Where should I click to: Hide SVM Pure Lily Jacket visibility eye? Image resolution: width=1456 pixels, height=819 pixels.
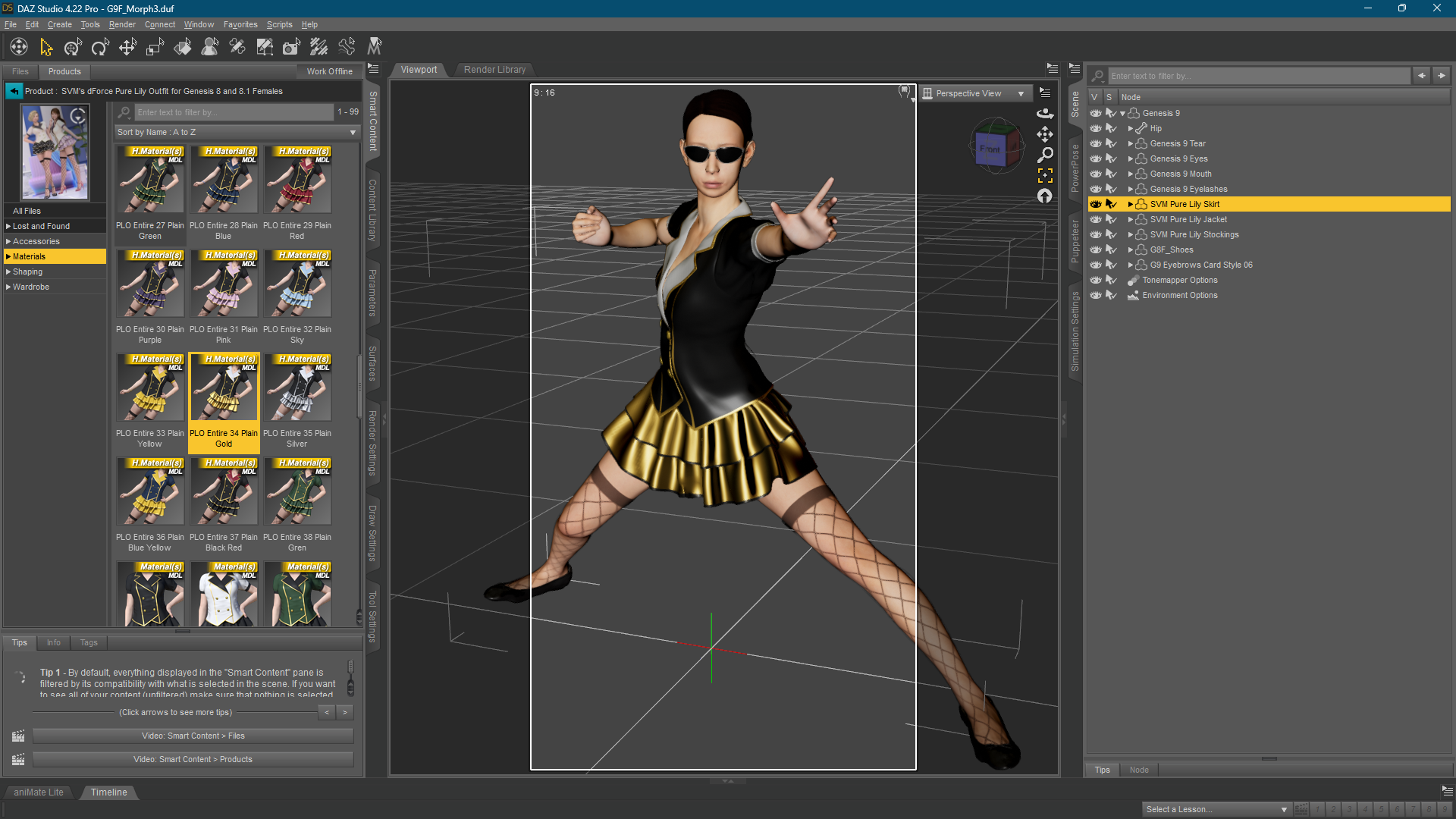click(1096, 220)
